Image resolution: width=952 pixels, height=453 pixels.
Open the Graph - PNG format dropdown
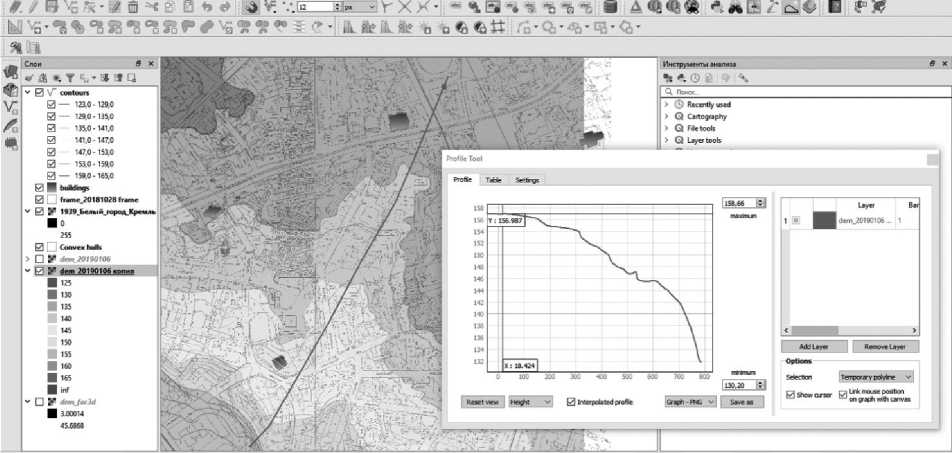coord(691,401)
